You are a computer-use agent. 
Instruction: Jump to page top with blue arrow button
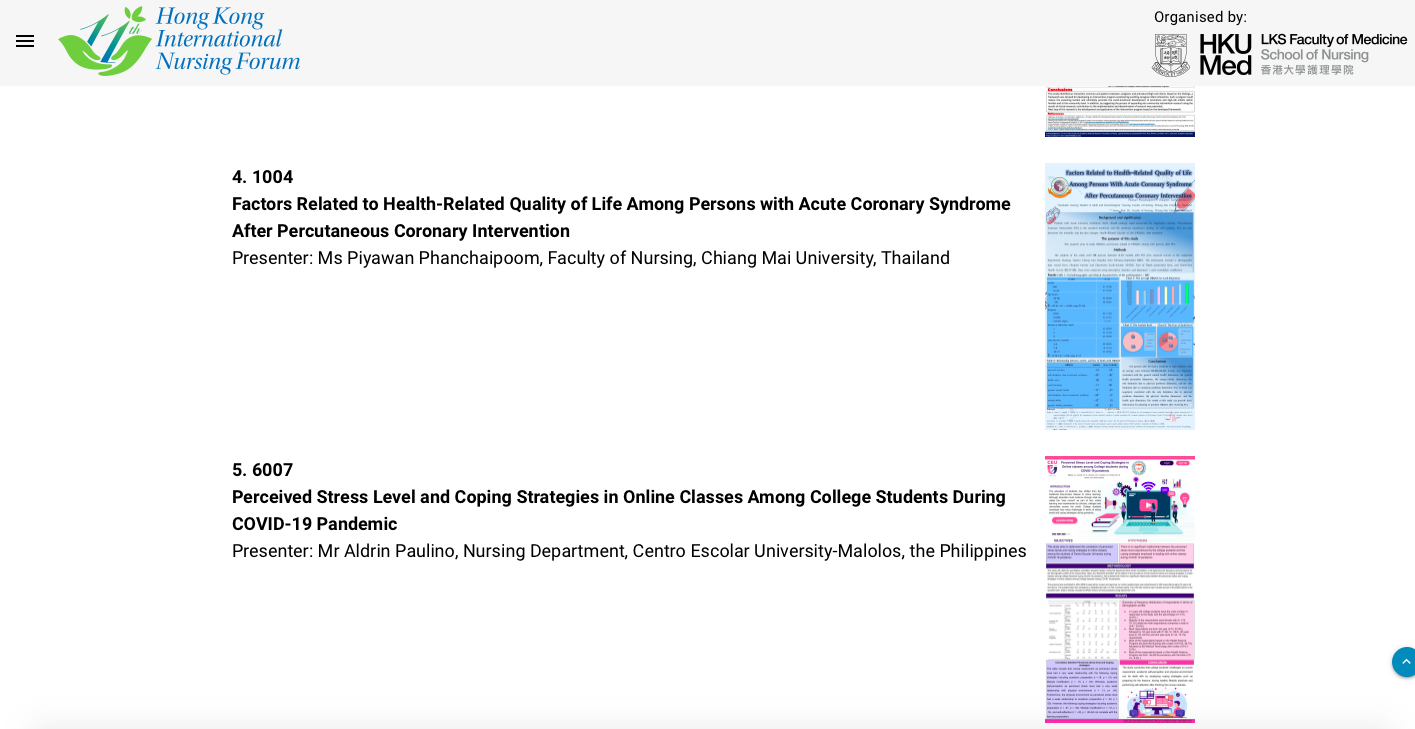pyautogui.click(x=1404, y=662)
